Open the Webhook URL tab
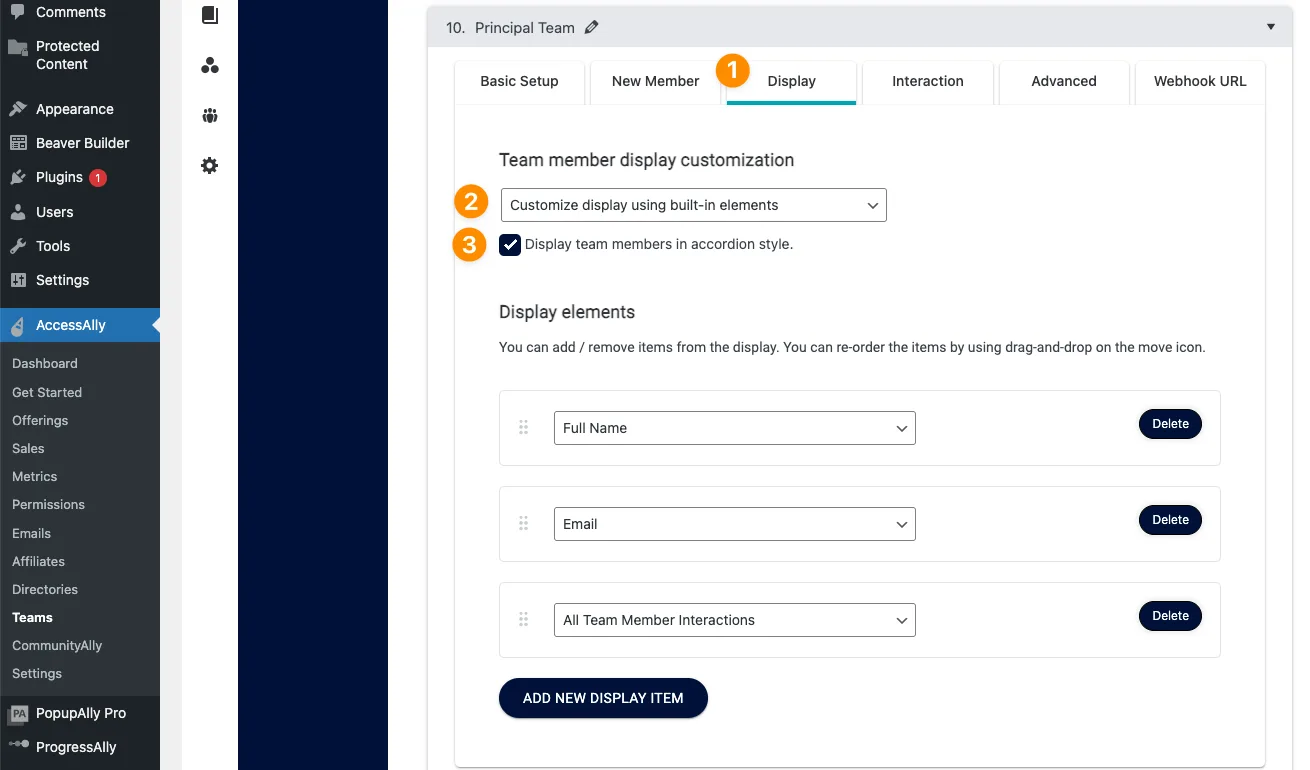This screenshot has height=770, width=1310. click(1199, 82)
